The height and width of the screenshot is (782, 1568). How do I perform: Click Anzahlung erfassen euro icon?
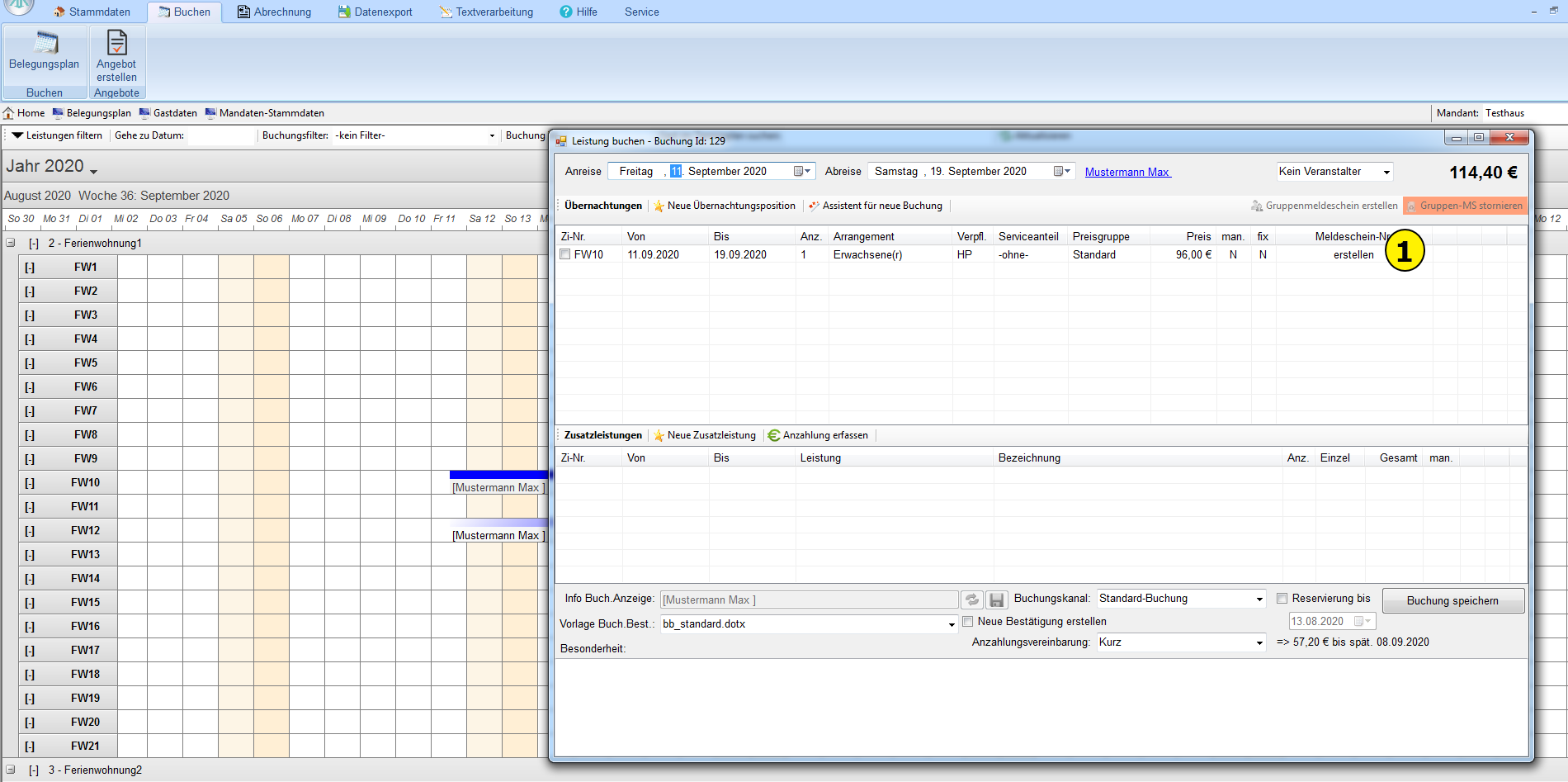[x=773, y=436]
